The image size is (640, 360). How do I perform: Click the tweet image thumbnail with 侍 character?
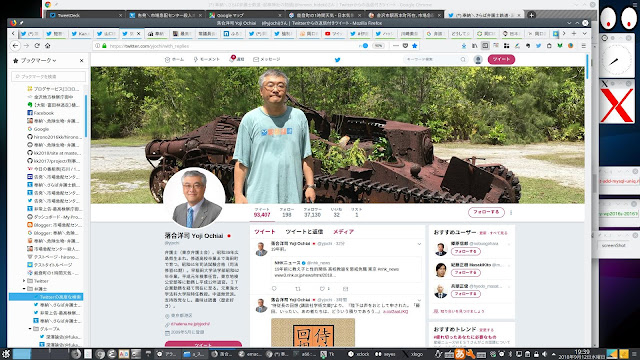(313, 333)
